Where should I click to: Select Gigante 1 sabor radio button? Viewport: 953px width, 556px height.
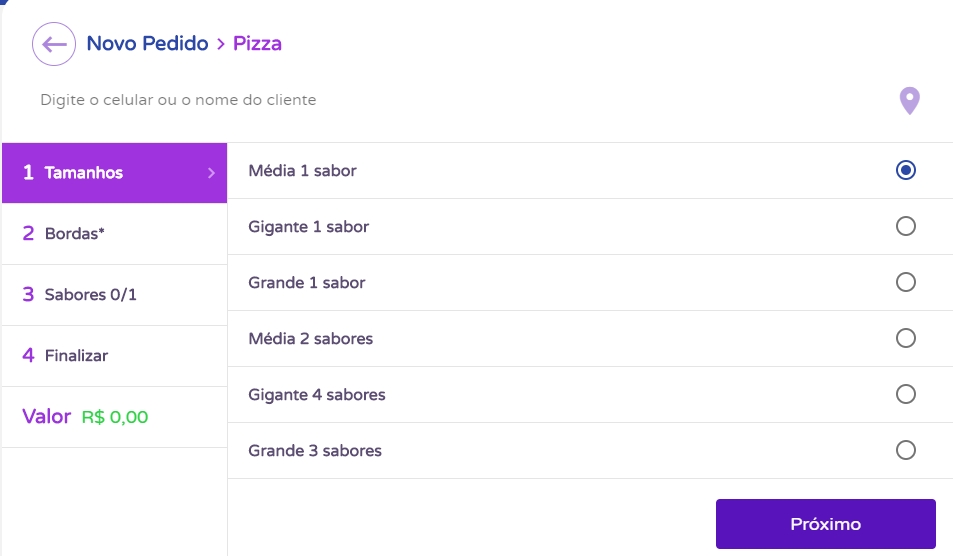coord(905,227)
